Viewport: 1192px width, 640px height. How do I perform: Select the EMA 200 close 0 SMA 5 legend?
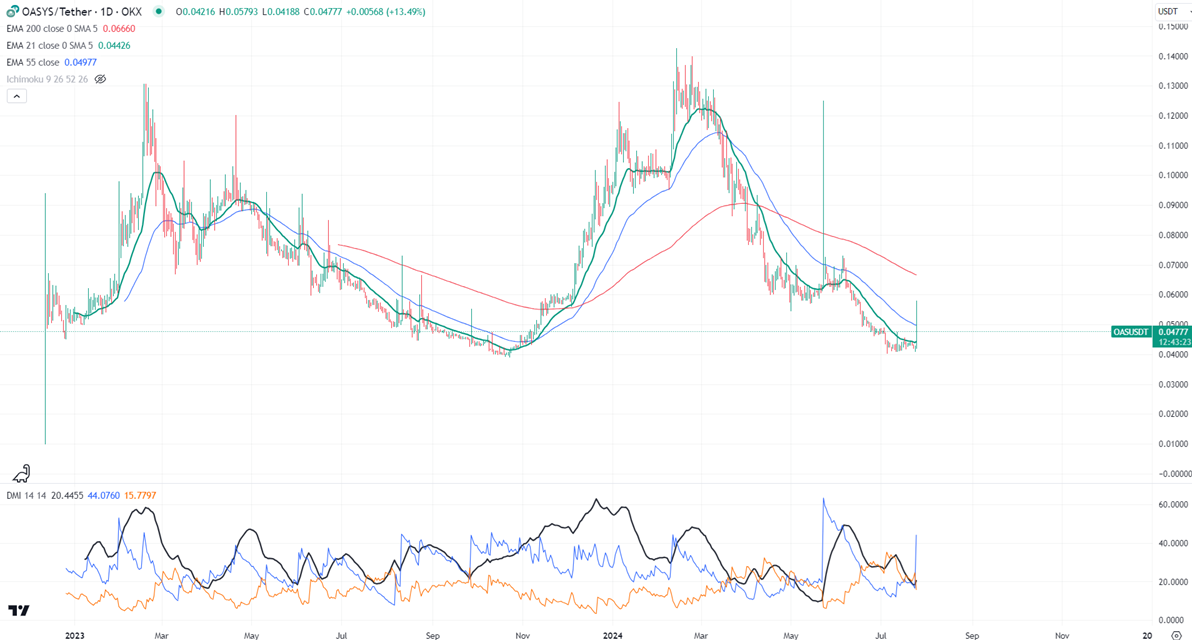click(x=52, y=29)
